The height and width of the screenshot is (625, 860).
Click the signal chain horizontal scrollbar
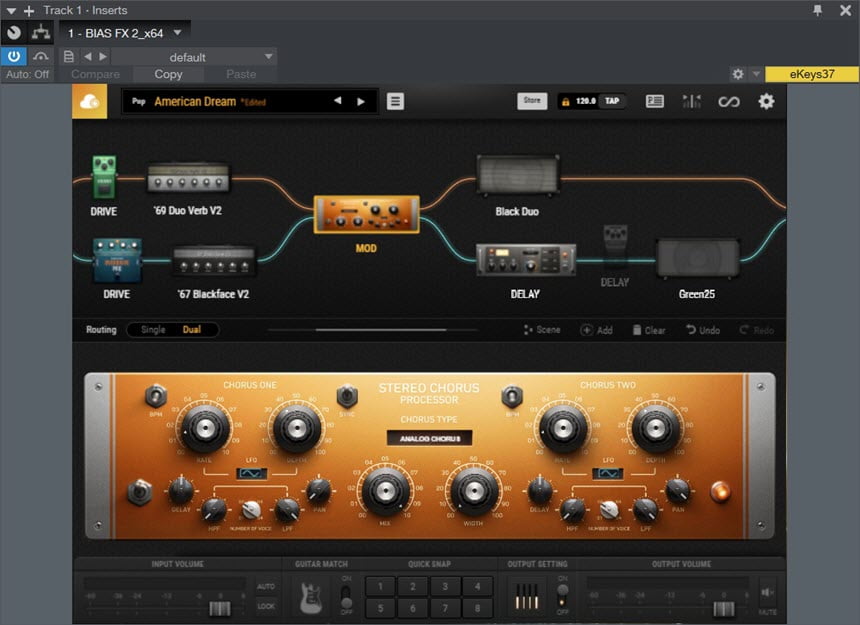[381, 329]
